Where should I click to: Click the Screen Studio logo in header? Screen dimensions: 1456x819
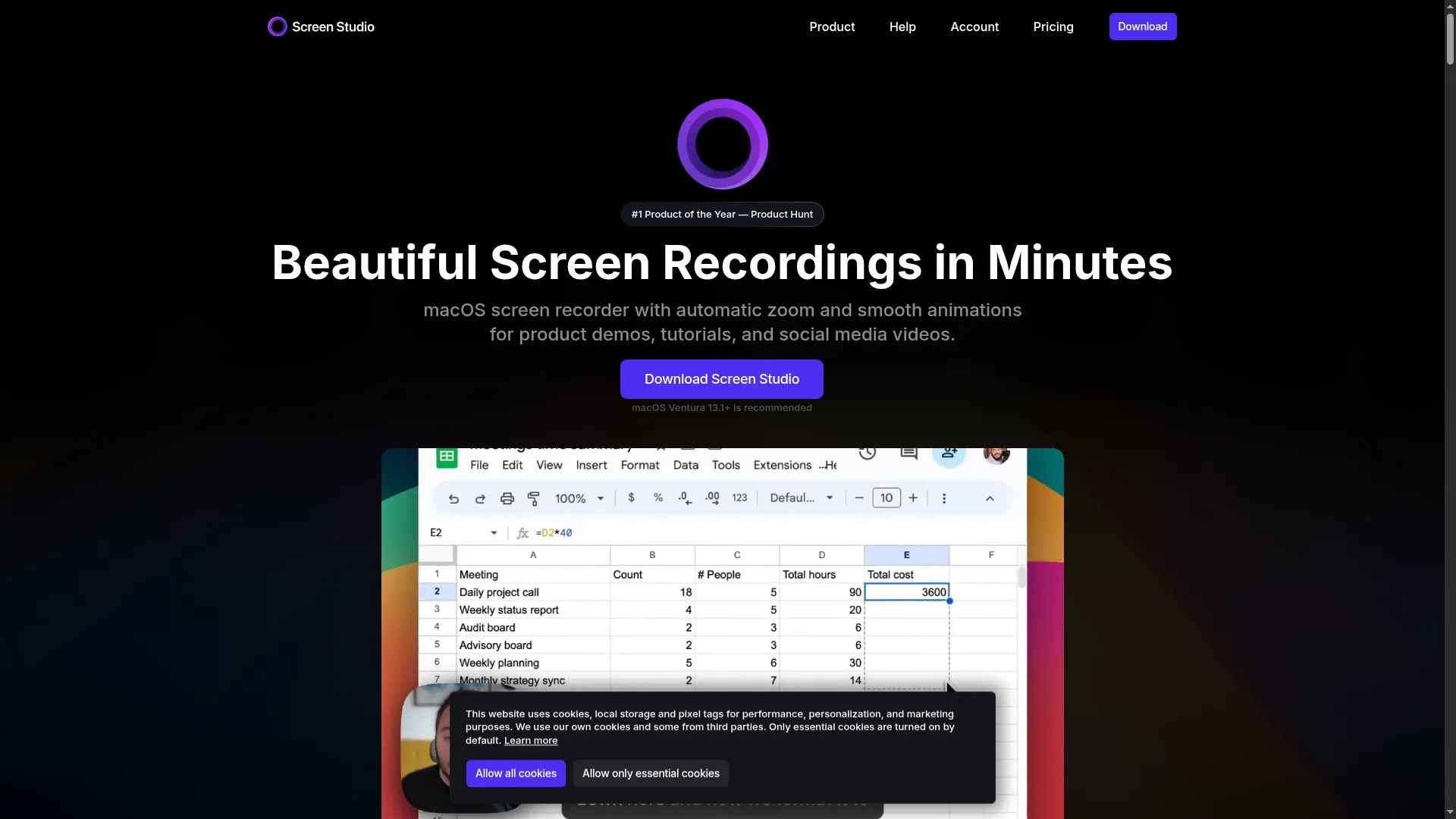(x=321, y=27)
